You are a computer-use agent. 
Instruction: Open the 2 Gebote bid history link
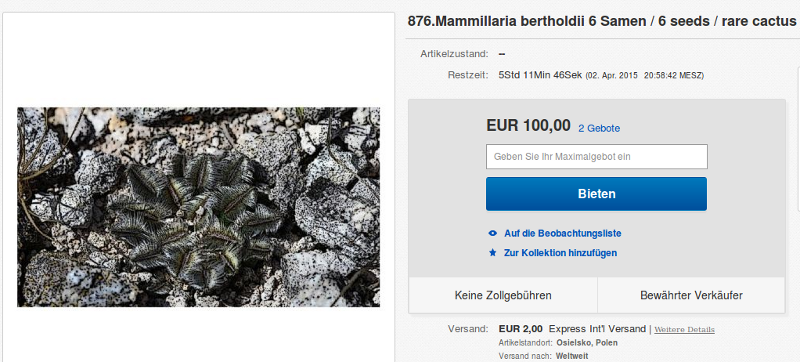[x=599, y=128]
